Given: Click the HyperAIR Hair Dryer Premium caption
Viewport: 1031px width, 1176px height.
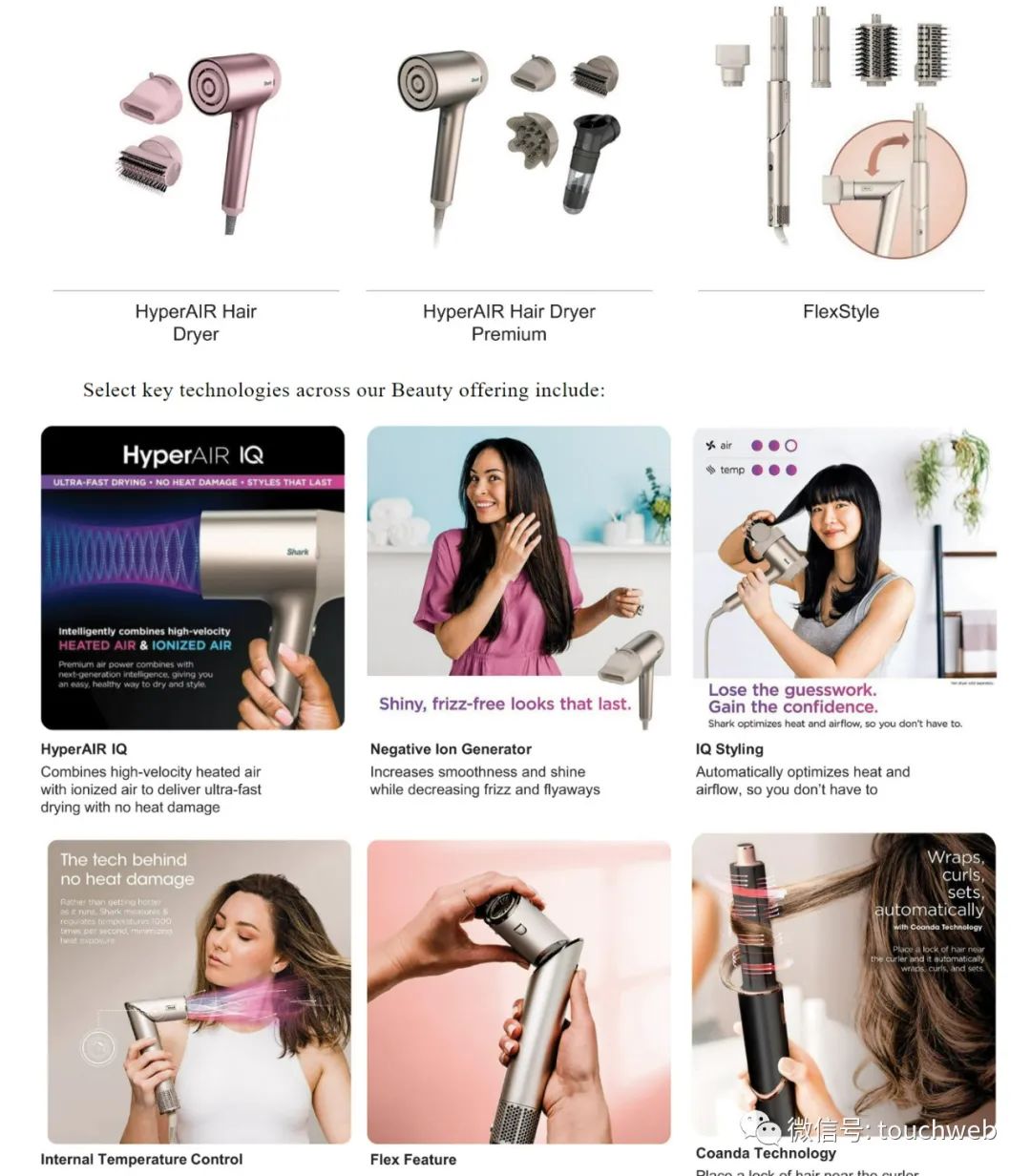Looking at the screenshot, I should pyautogui.click(x=509, y=323).
